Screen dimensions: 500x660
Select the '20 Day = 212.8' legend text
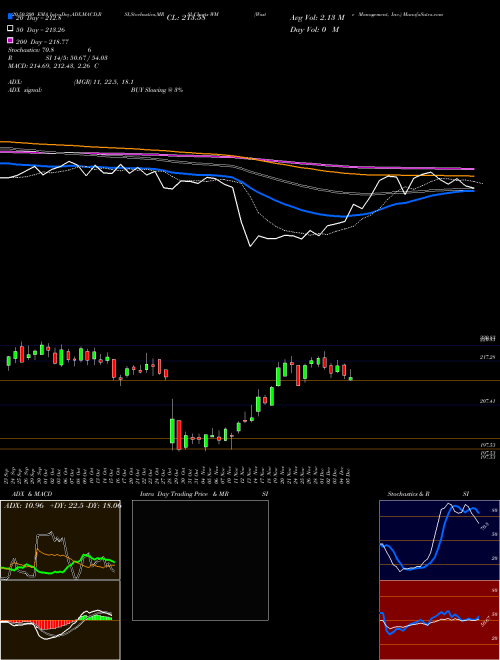pyautogui.click(x=38, y=18)
